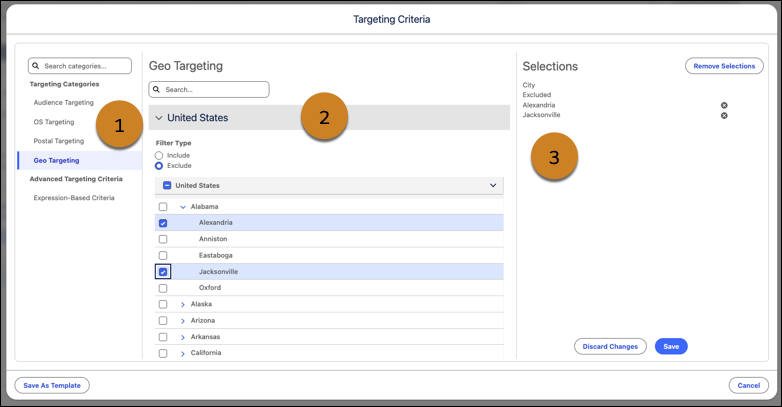Screen dimensions: 782x407
Task: Click the blue Save button
Action: pyautogui.click(x=671, y=347)
